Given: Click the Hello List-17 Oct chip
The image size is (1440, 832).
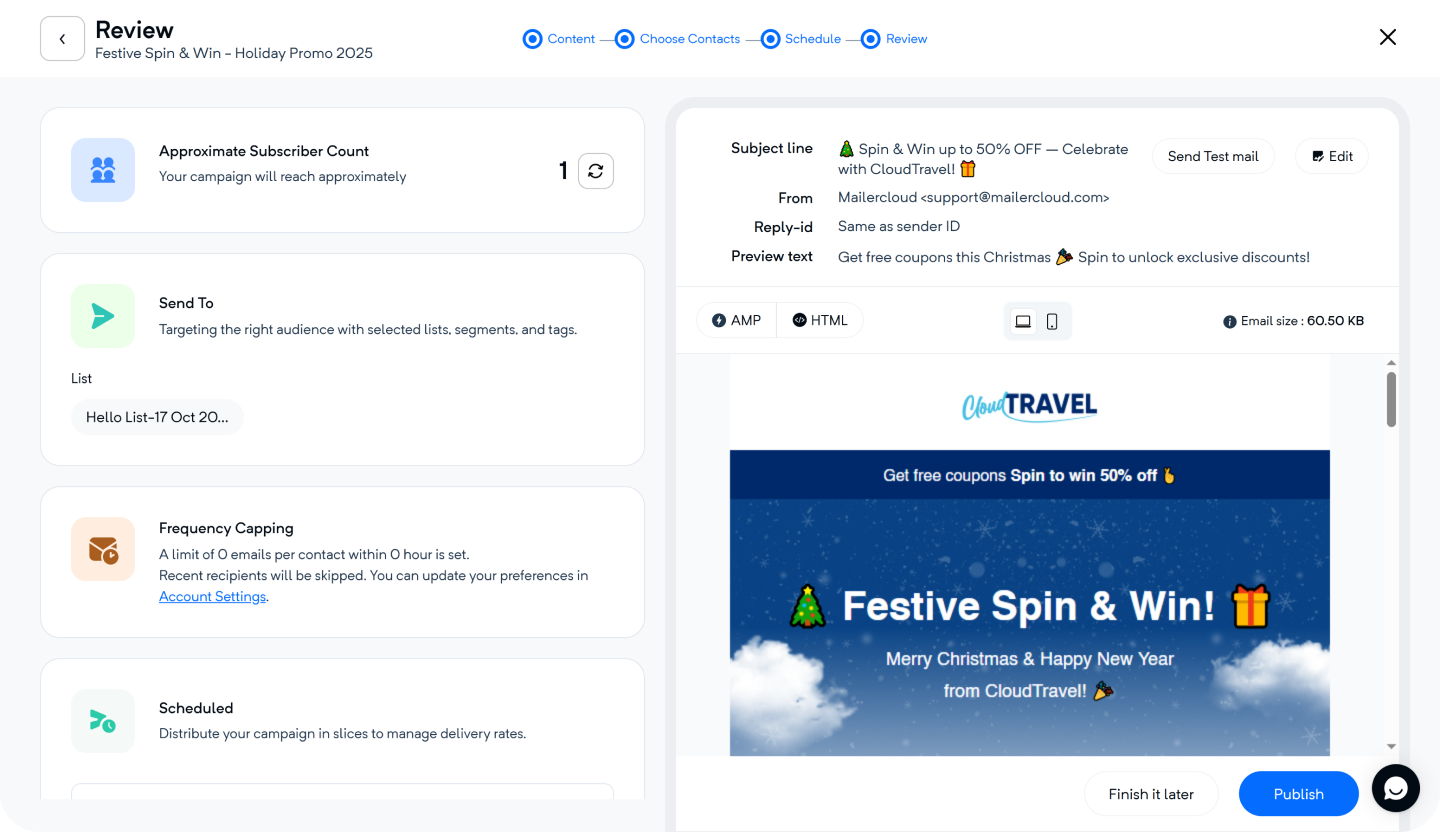Looking at the screenshot, I should (157, 417).
